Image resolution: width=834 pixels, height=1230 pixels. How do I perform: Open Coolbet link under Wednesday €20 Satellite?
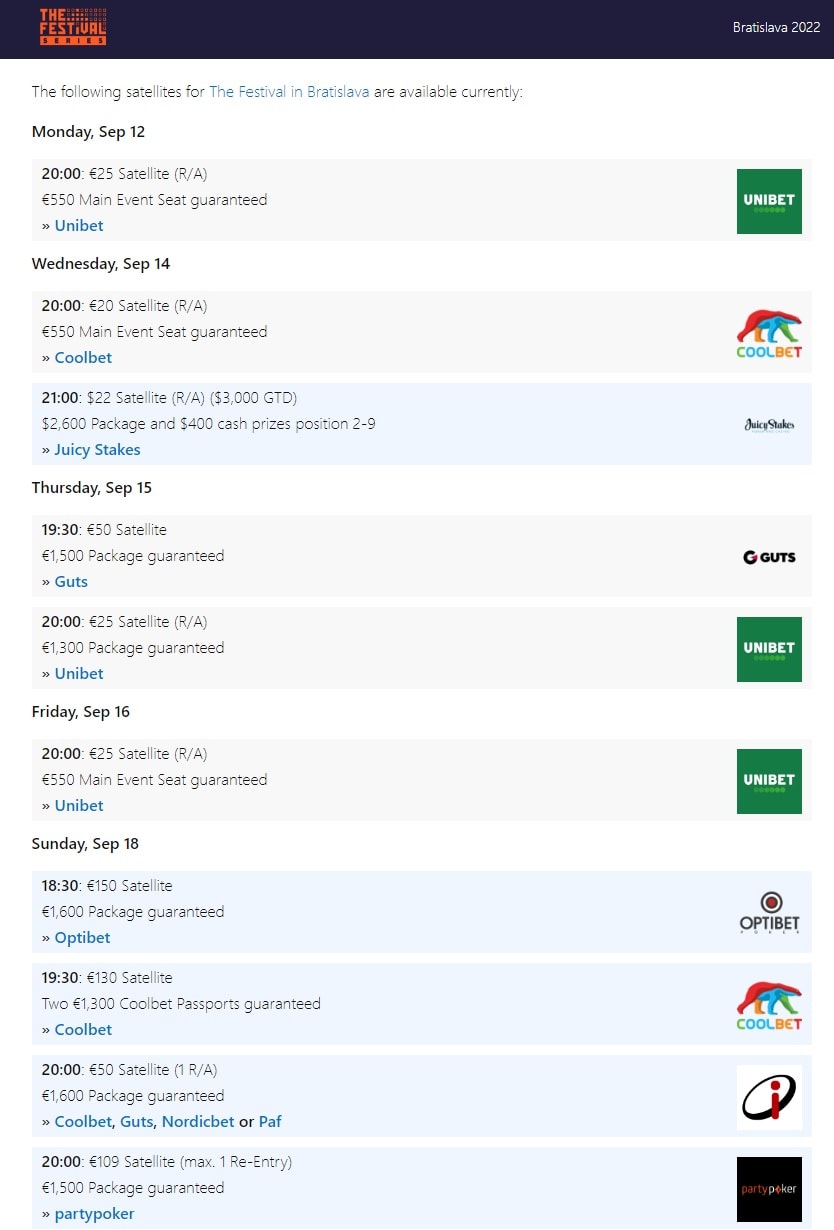[83, 358]
